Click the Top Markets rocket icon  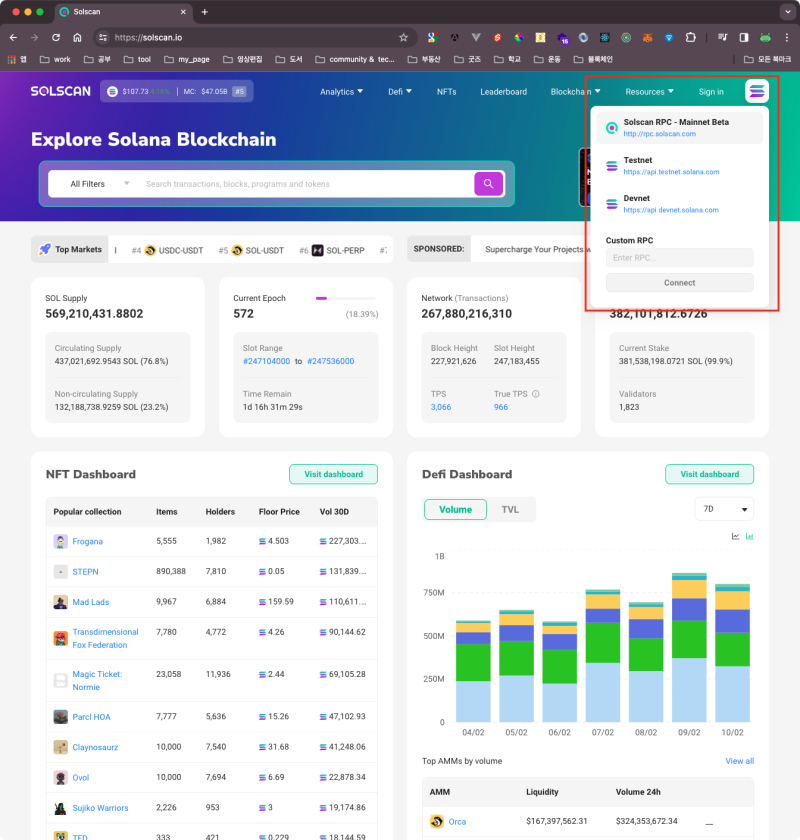pos(45,249)
